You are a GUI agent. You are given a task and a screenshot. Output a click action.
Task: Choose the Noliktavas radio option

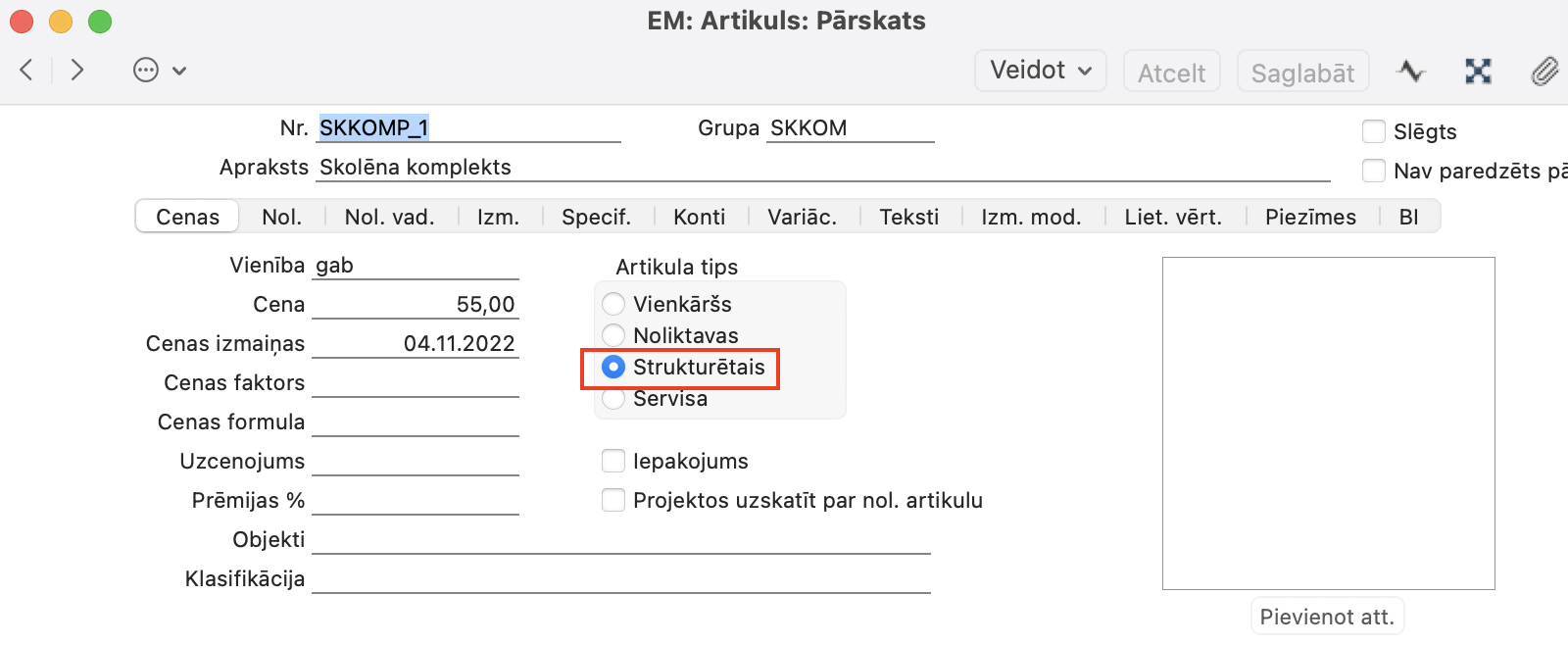pos(613,335)
